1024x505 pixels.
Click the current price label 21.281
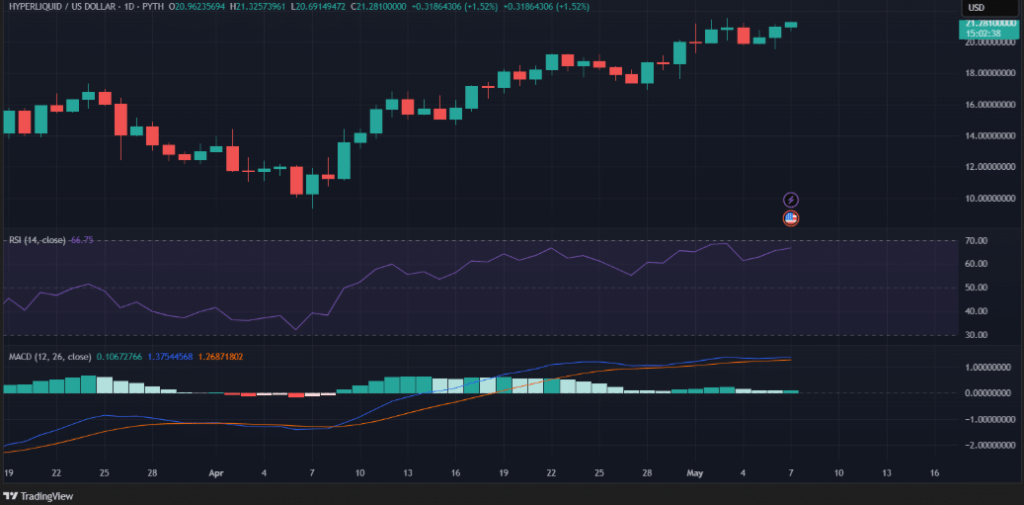[x=988, y=28]
